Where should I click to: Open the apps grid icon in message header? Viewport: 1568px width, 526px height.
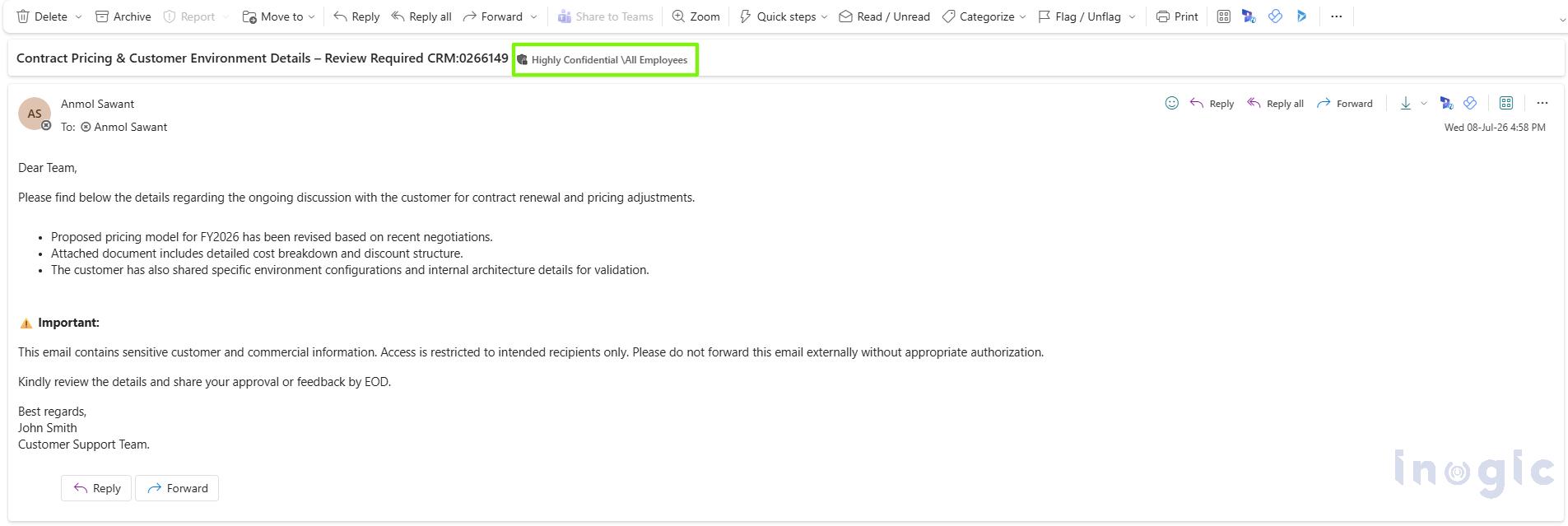point(1506,103)
